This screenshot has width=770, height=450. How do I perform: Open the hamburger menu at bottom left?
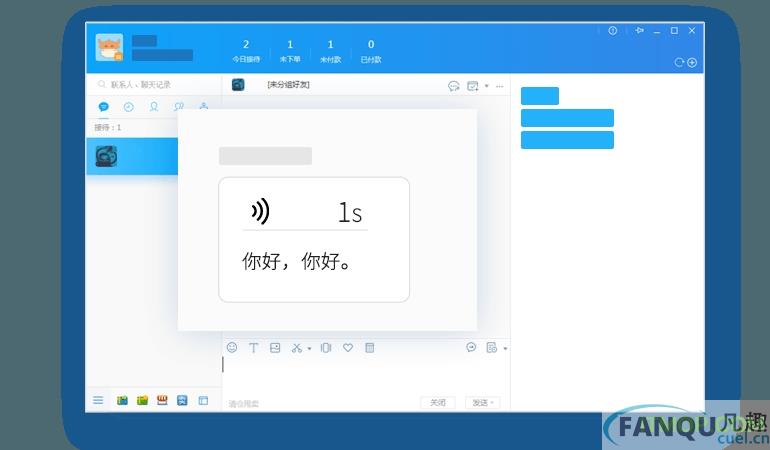pos(98,400)
